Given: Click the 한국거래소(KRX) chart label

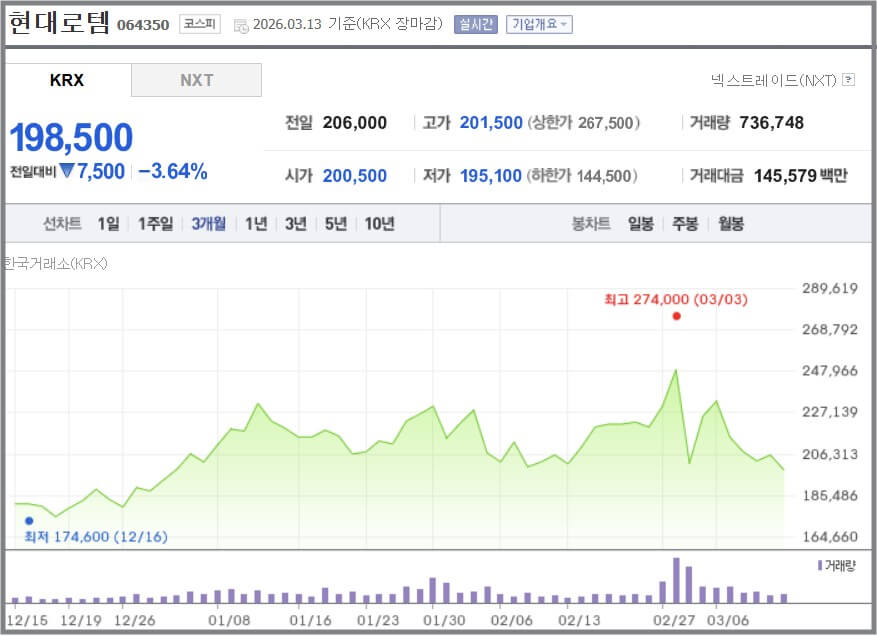Looking at the screenshot, I should click(55, 263).
